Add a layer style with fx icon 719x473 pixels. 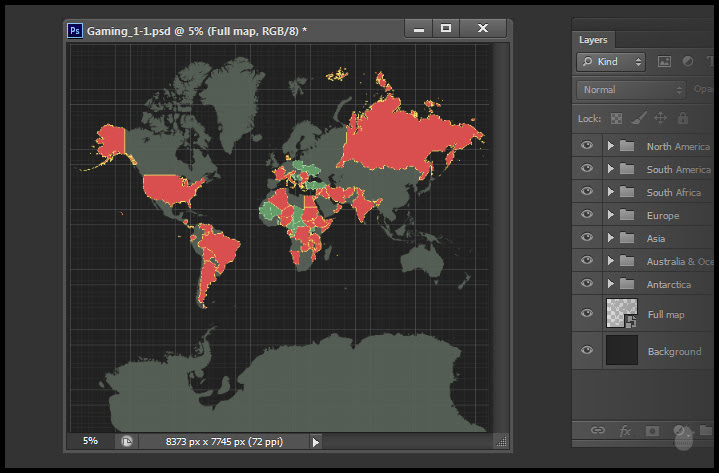pyautogui.click(x=626, y=430)
